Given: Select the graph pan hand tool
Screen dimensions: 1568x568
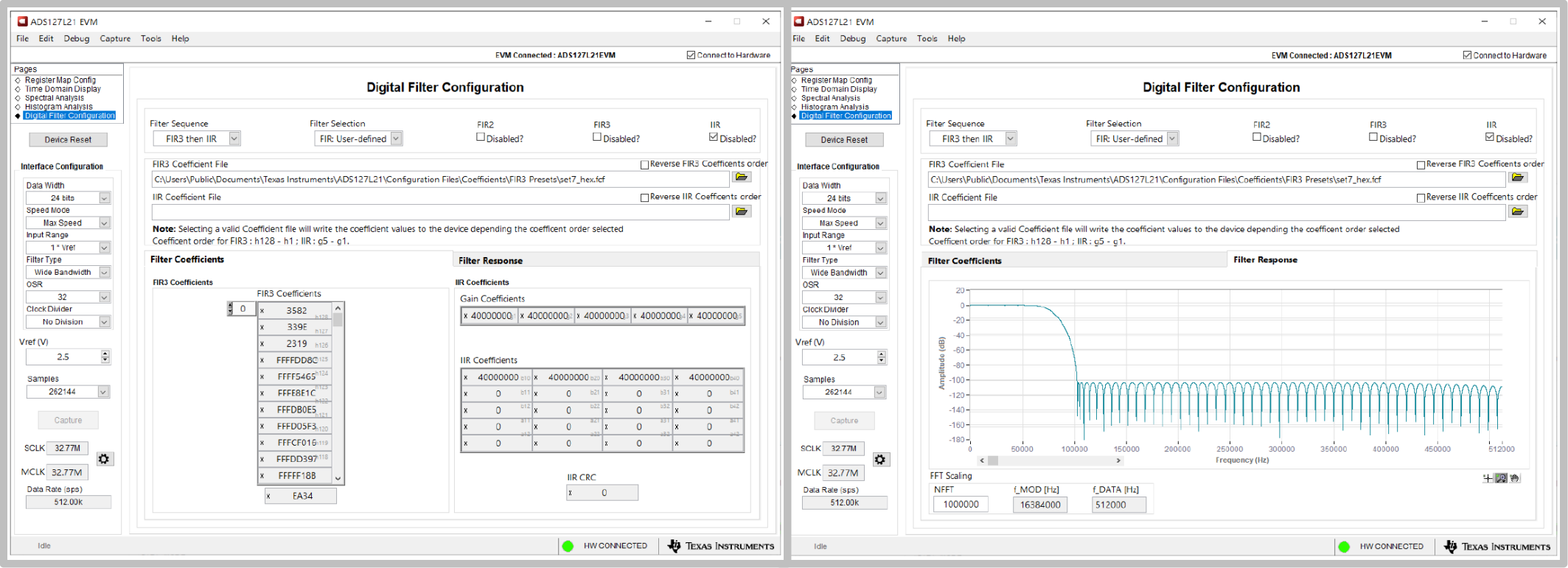Looking at the screenshot, I should click(x=1514, y=478).
